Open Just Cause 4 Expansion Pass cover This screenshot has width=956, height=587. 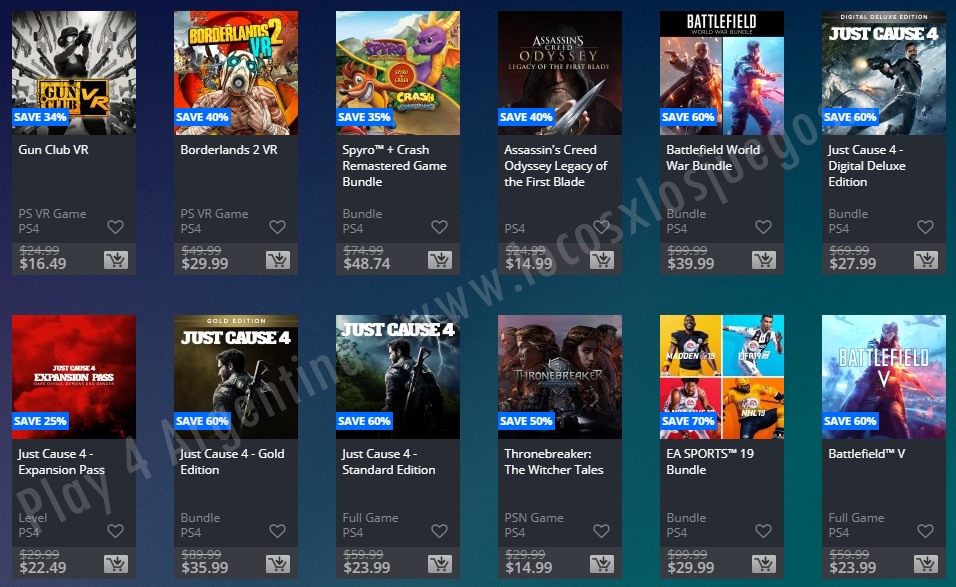[x=74, y=377]
